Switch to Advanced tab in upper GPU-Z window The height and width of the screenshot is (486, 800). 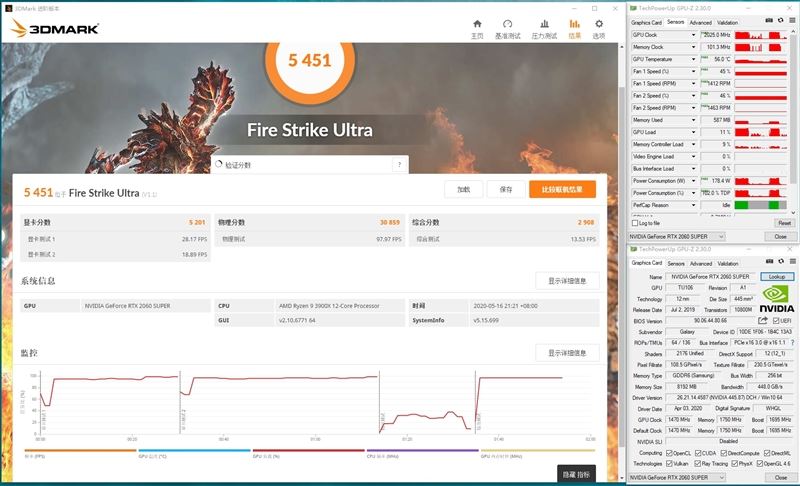[x=701, y=22]
